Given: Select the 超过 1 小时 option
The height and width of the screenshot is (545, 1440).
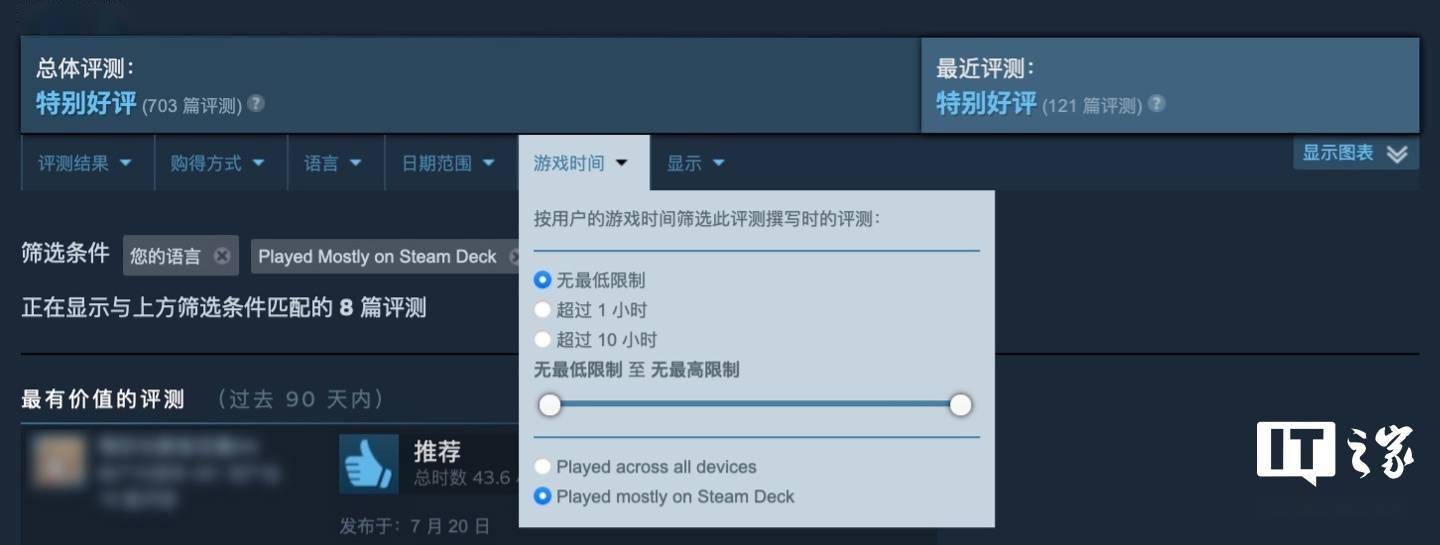Looking at the screenshot, I should click(x=543, y=310).
